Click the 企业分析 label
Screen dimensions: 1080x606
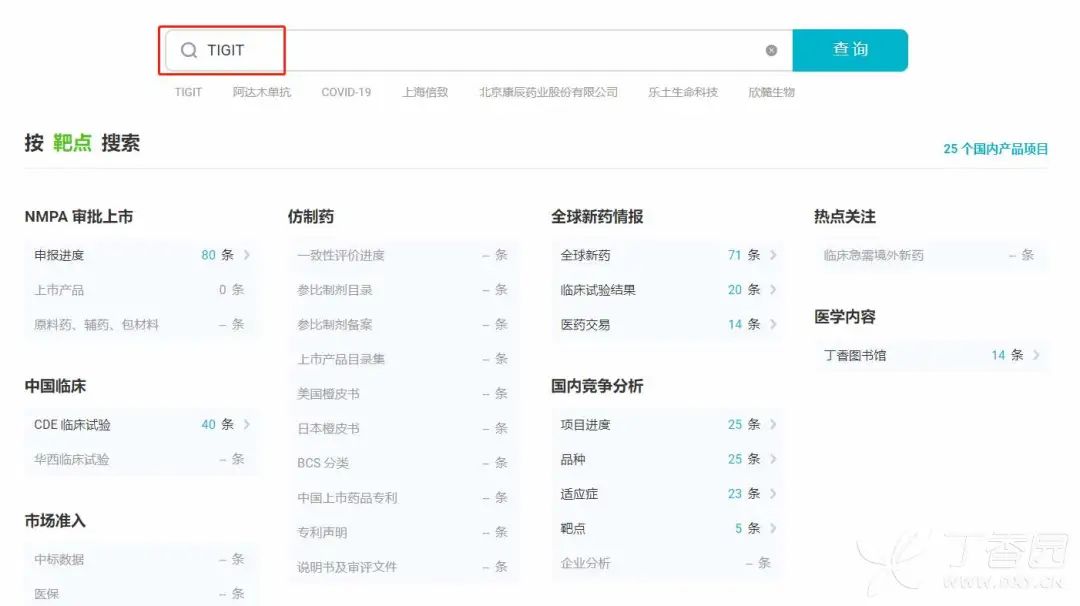585,563
